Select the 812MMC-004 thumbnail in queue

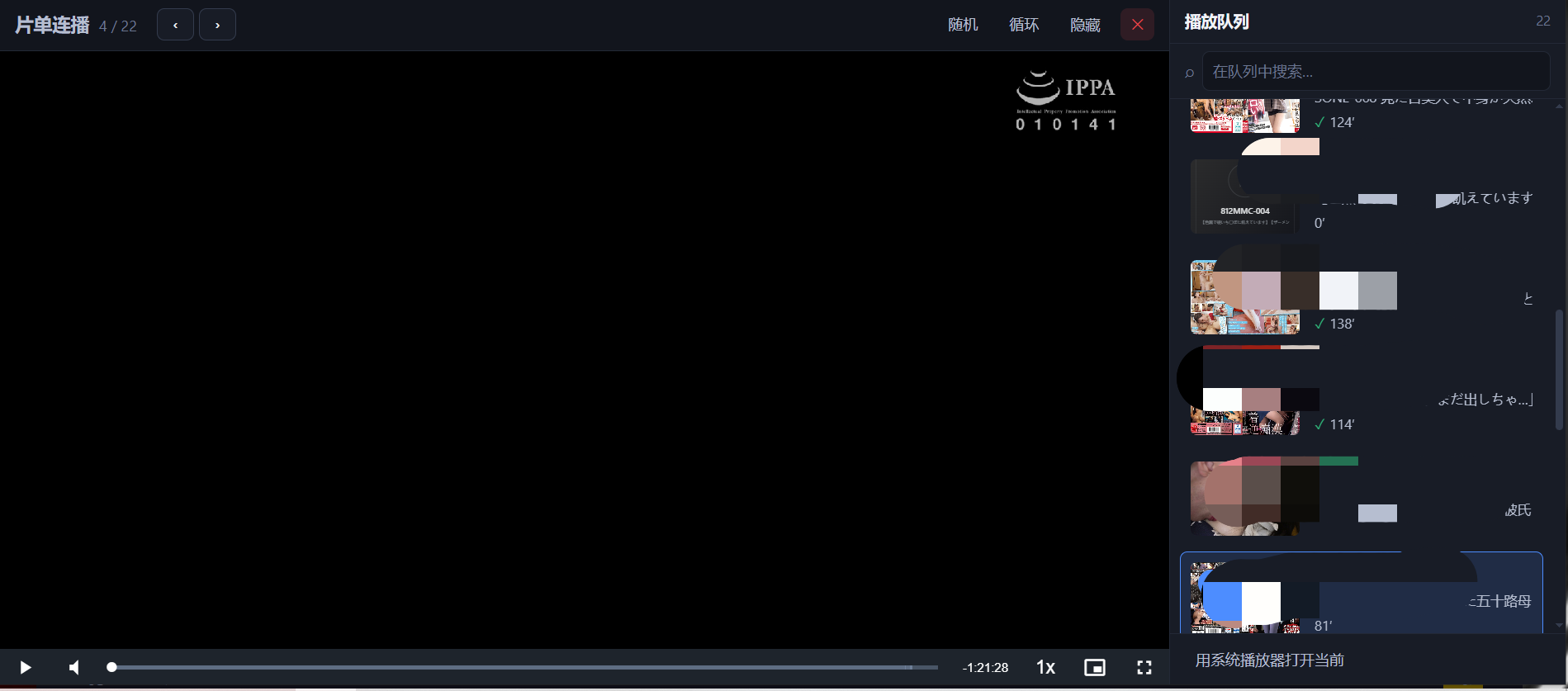[x=1245, y=196]
